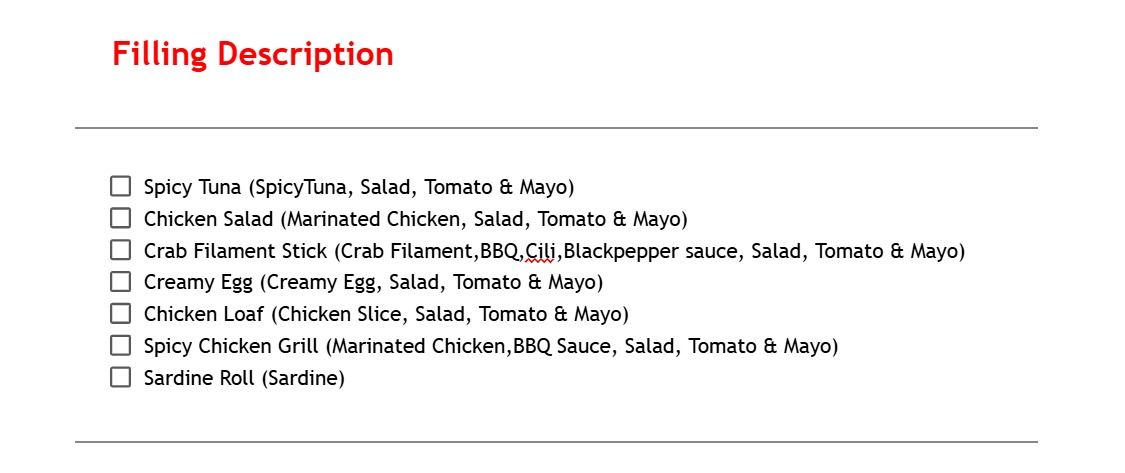The height and width of the screenshot is (473, 1125).
Task: Tick the Spicy Tuna checkbox
Action: tap(121, 186)
